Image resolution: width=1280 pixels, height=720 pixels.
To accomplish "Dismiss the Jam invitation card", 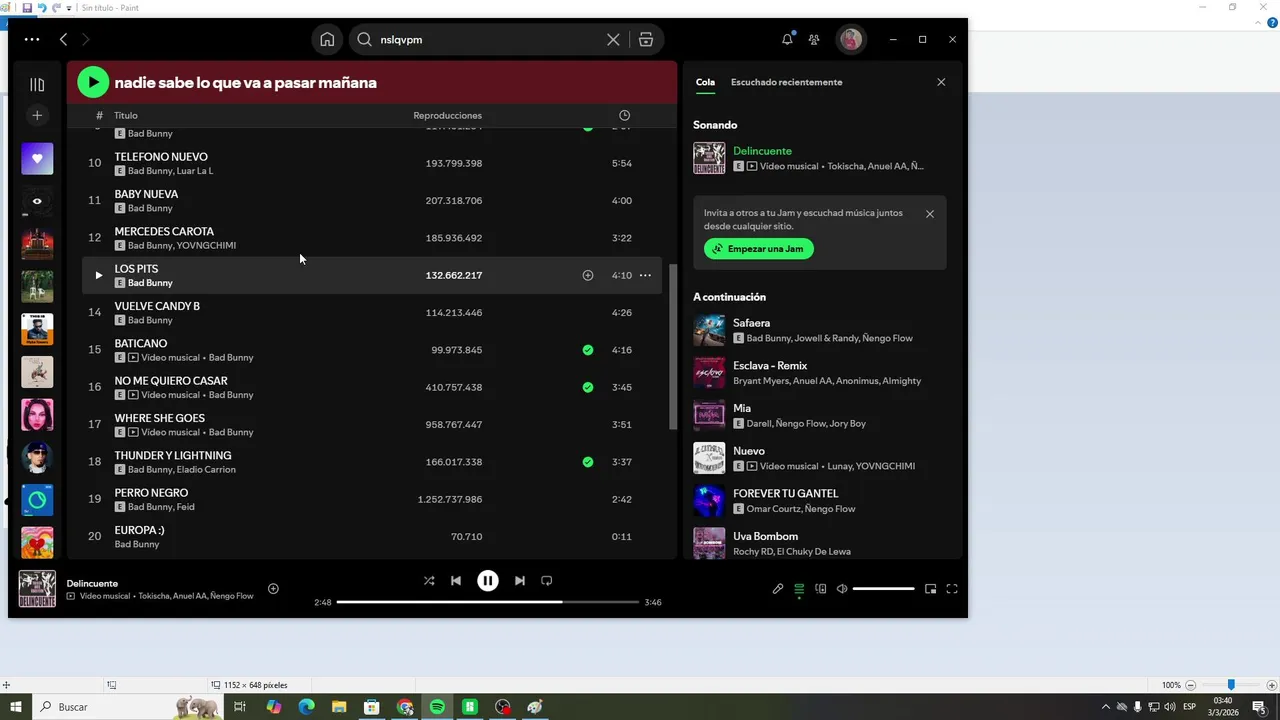I will point(930,214).
